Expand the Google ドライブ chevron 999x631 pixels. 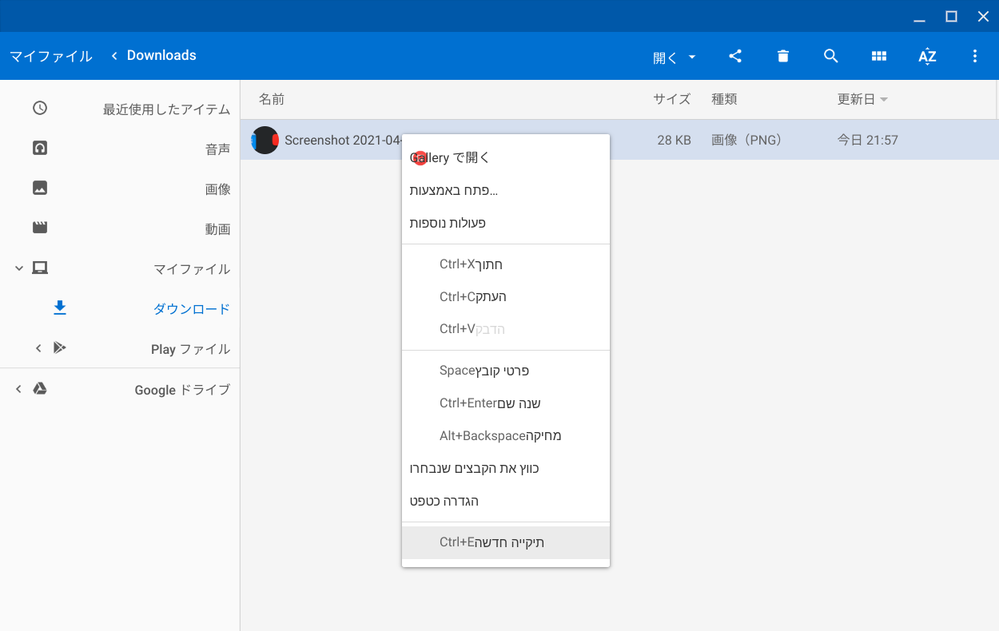(19, 389)
